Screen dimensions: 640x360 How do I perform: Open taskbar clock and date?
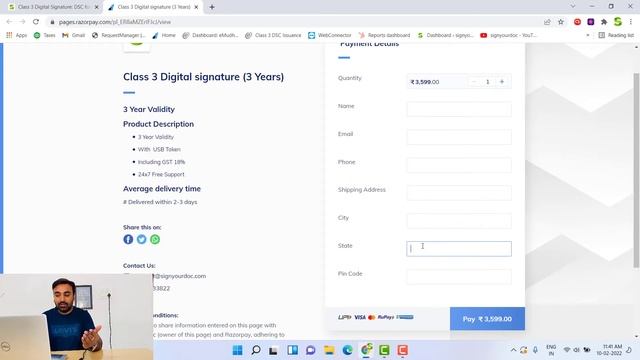pyautogui.click(x=609, y=350)
